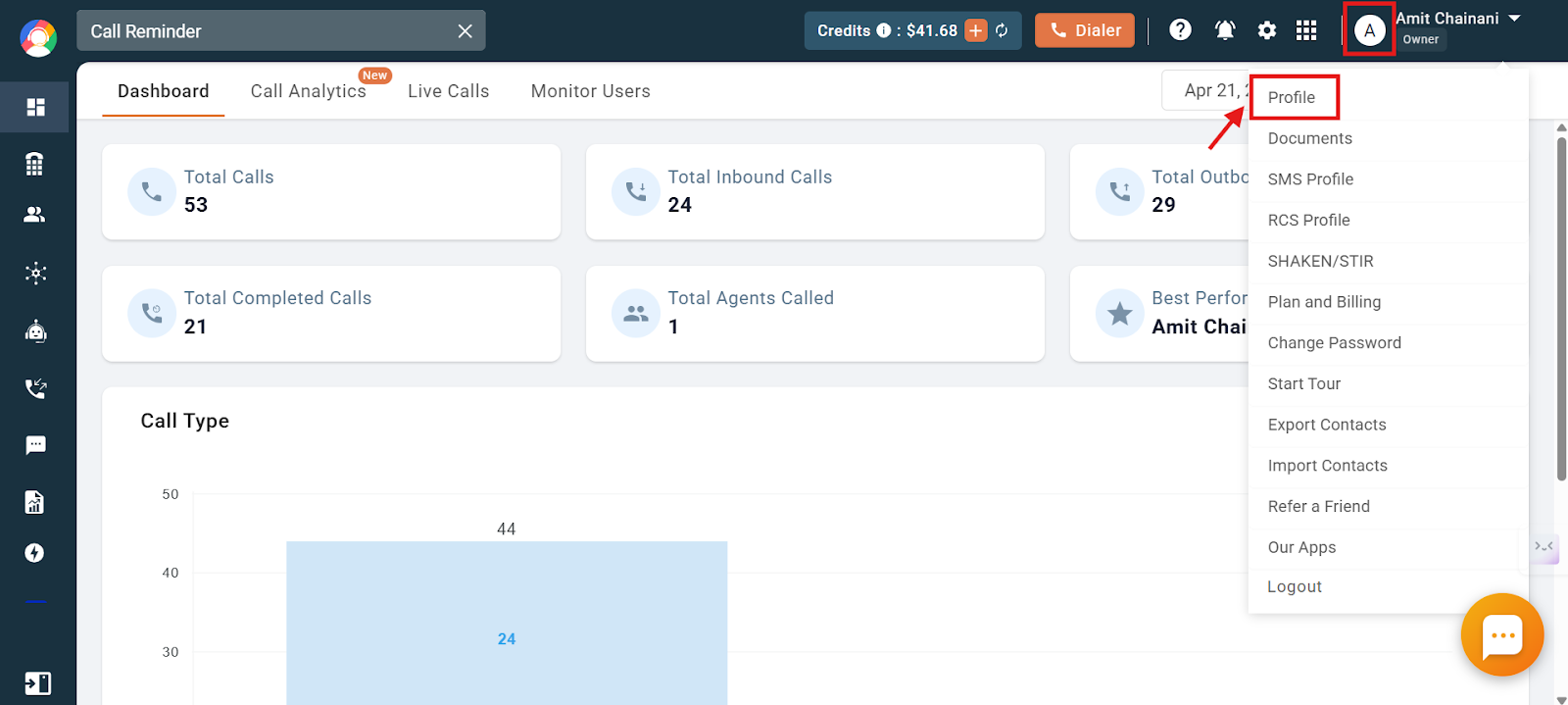1568x705 pixels.
Task: Open the call forwarding phone icon in sidebar
Action: point(35,388)
